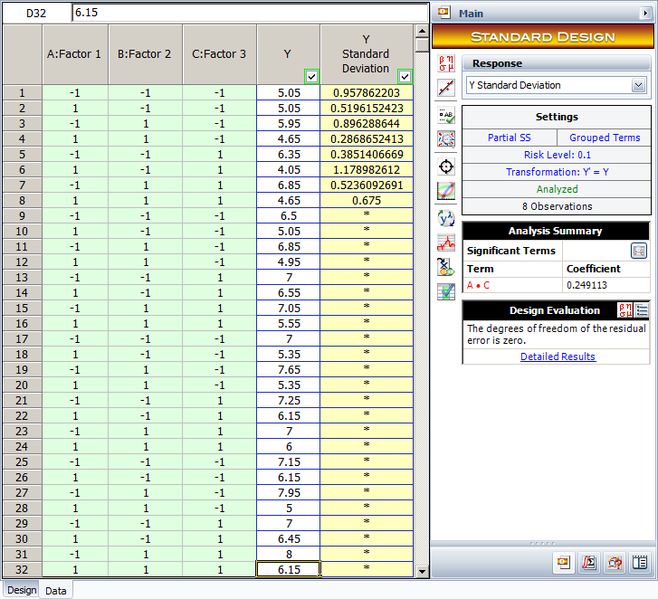The width and height of the screenshot is (658, 599).
Task: Open the Detailed Results link
Action: 557,356
